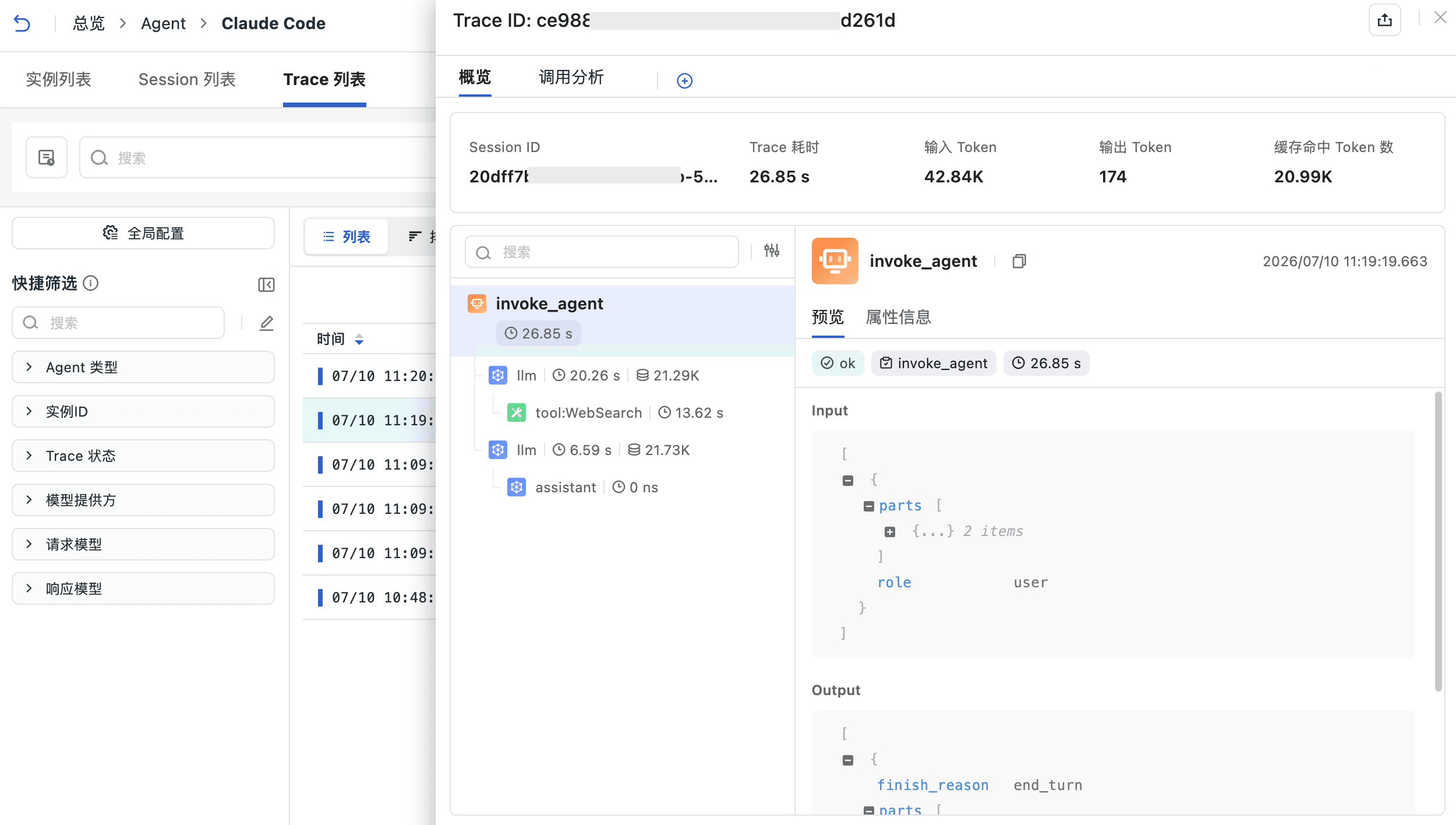
Task: Click the quick filter search field
Action: pyautogui.click(x=118, y=323)
